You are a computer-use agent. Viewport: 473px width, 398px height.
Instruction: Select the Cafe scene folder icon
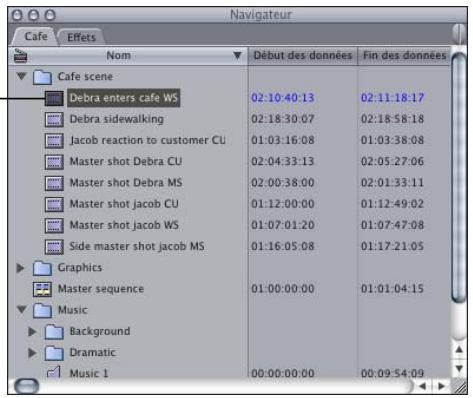[42, 77]
